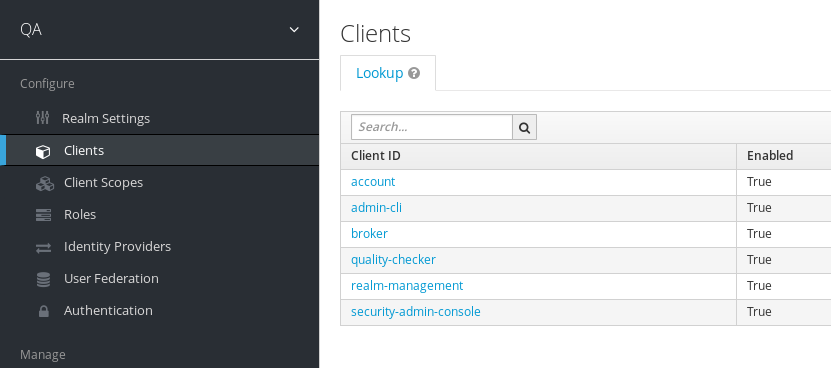Image resolution: width=831 pixels, height=368 pixels.
Task: Click the Identity Providers arrows icon
Action: point(43,247)
